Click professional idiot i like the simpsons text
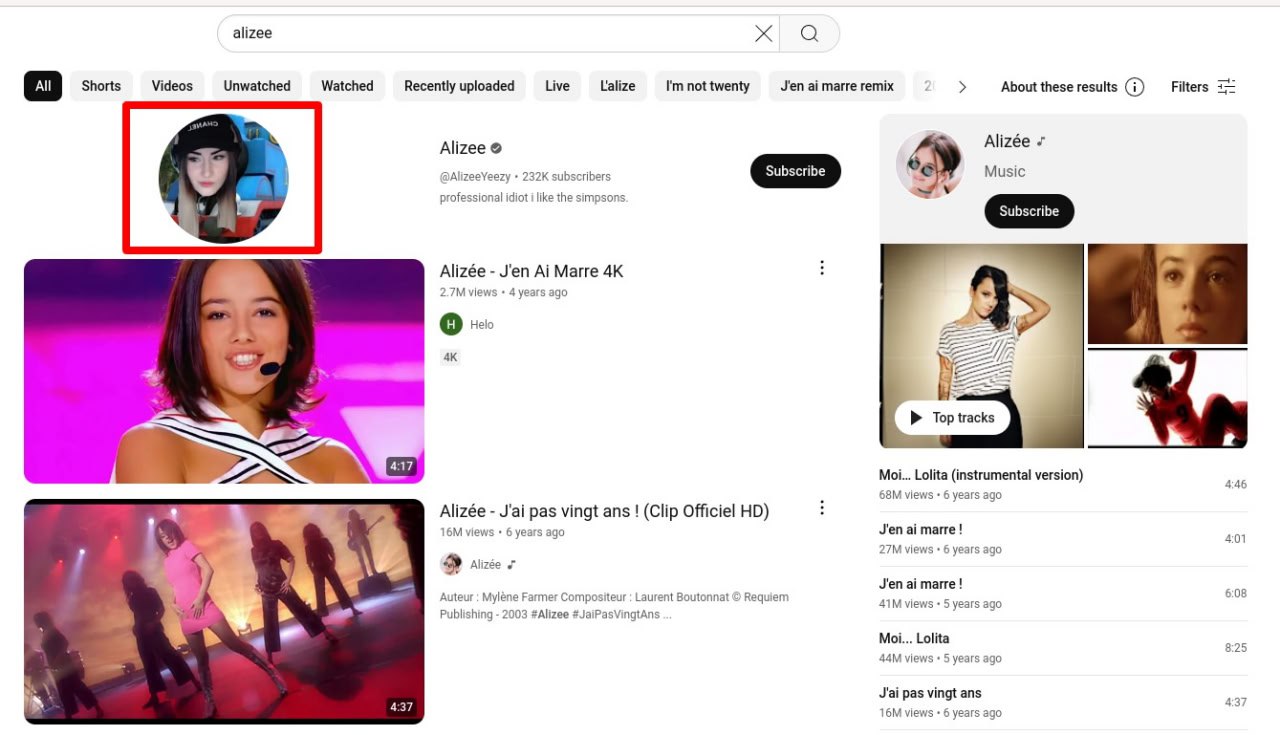1280x735 pixels. coord(534,198)
